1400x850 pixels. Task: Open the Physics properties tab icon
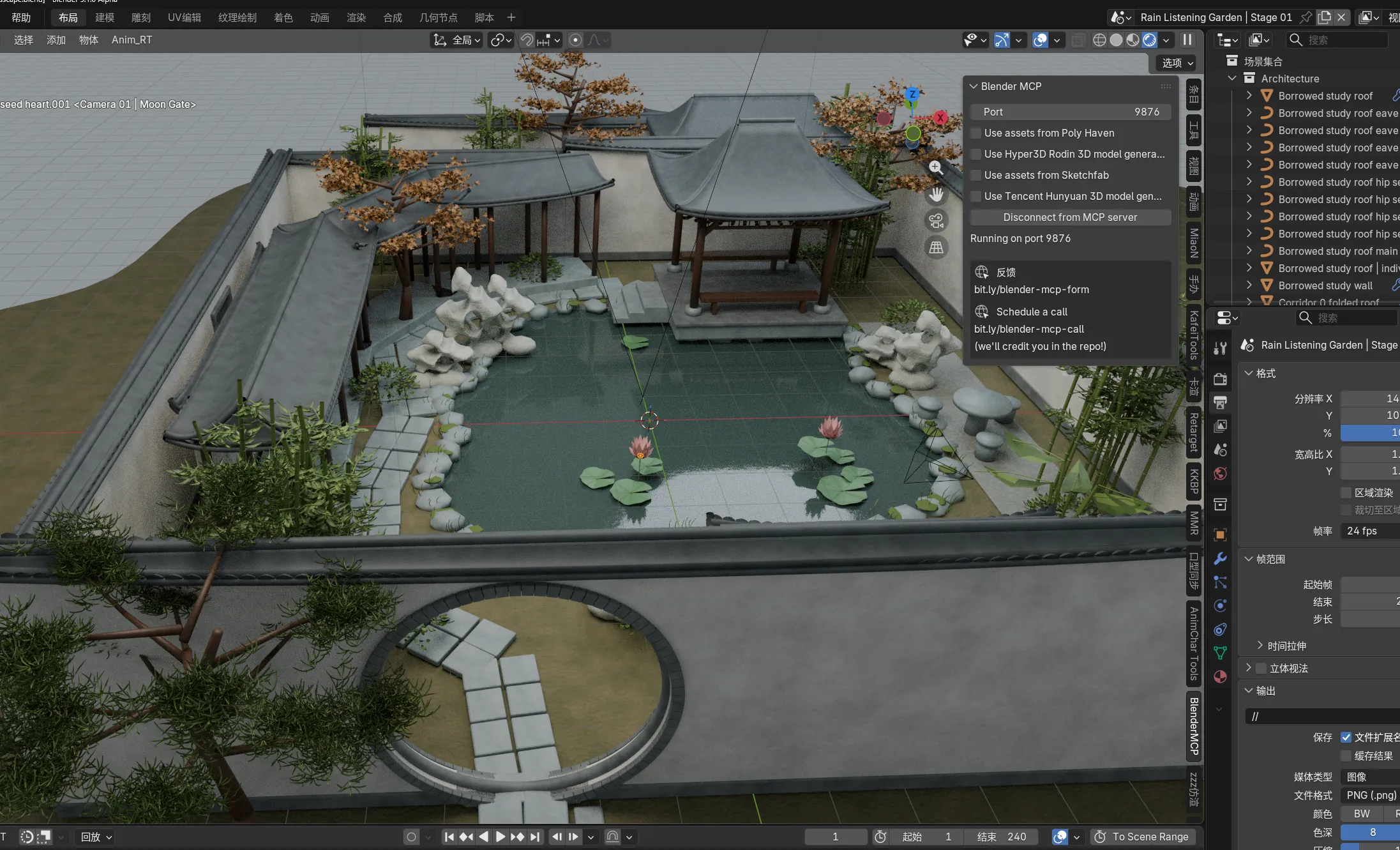1220,606
